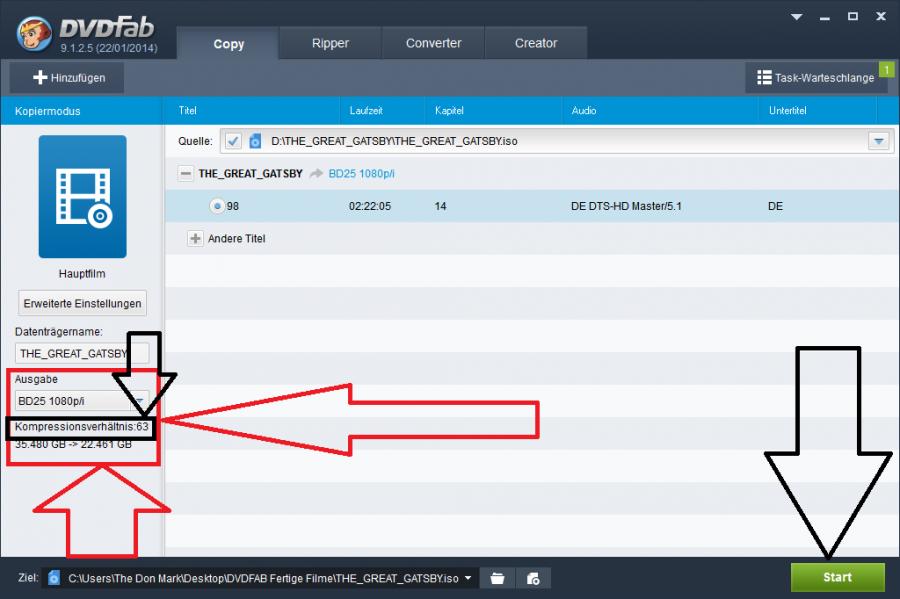Expand the Quelle source path dropdown
The height and width of the screenshot is (599, 900).
[879, 141]
